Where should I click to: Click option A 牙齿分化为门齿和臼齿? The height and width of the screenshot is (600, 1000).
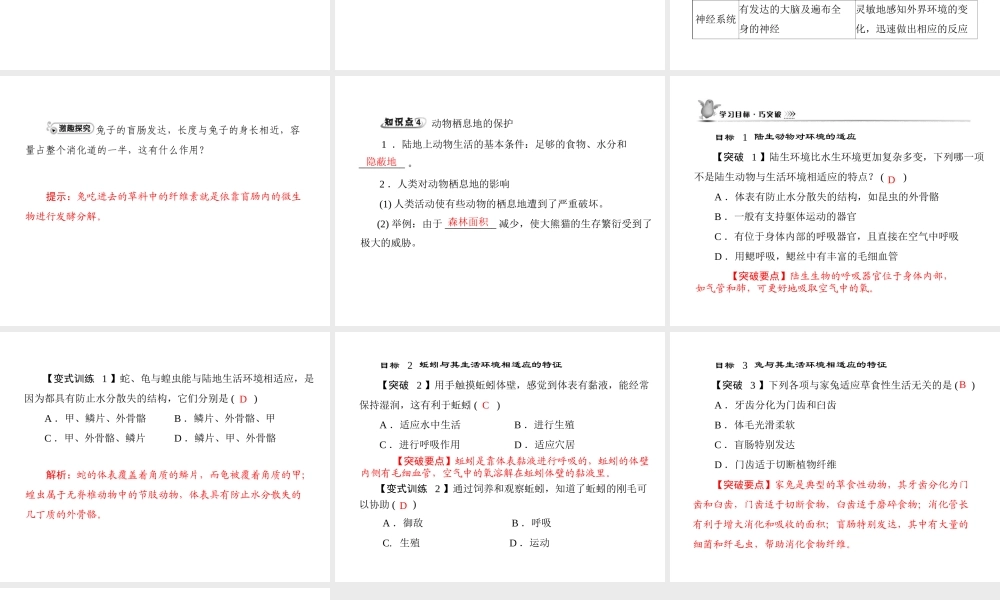coord(775,405)
